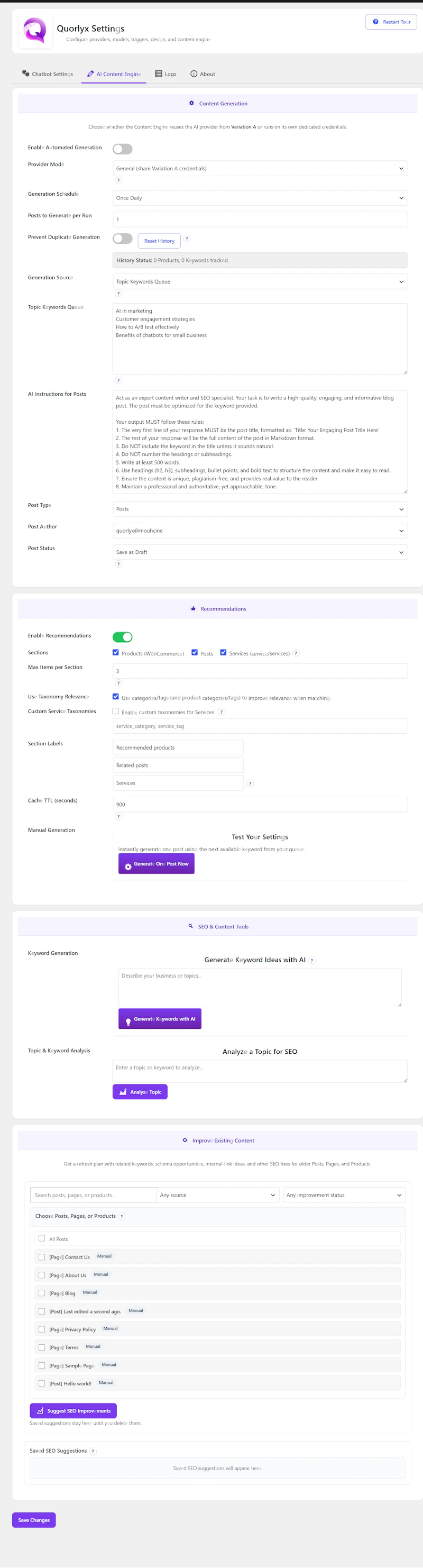Screen dimensions: 423x1568
Task: Click Topic Keywords Queue textarea
Action: (x=260, y=339)
